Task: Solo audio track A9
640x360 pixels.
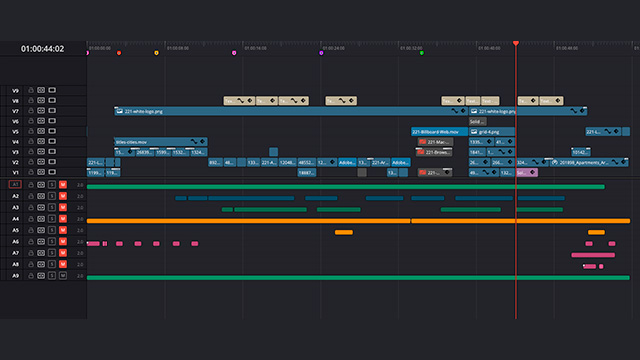Action: tap(52, 276)
